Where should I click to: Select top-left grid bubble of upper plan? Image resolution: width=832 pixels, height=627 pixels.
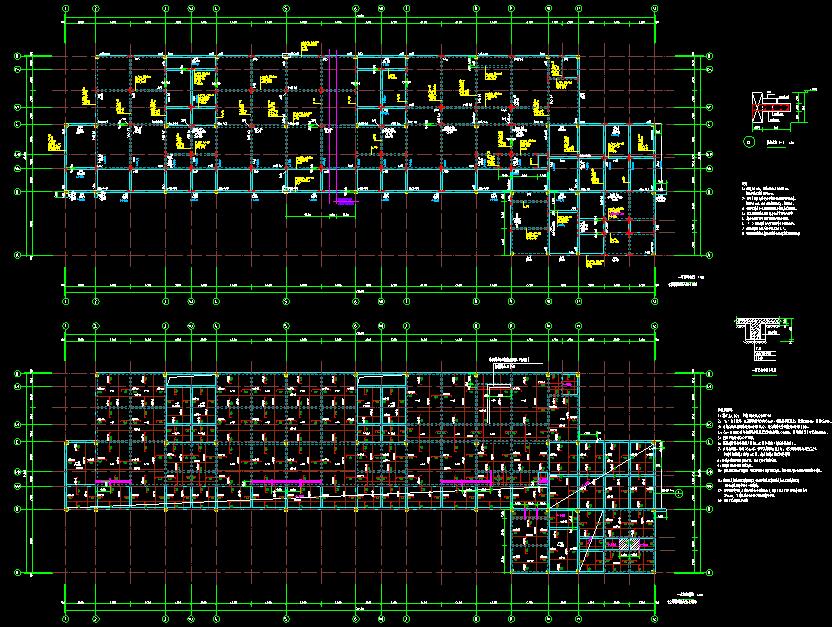(66, 7)
